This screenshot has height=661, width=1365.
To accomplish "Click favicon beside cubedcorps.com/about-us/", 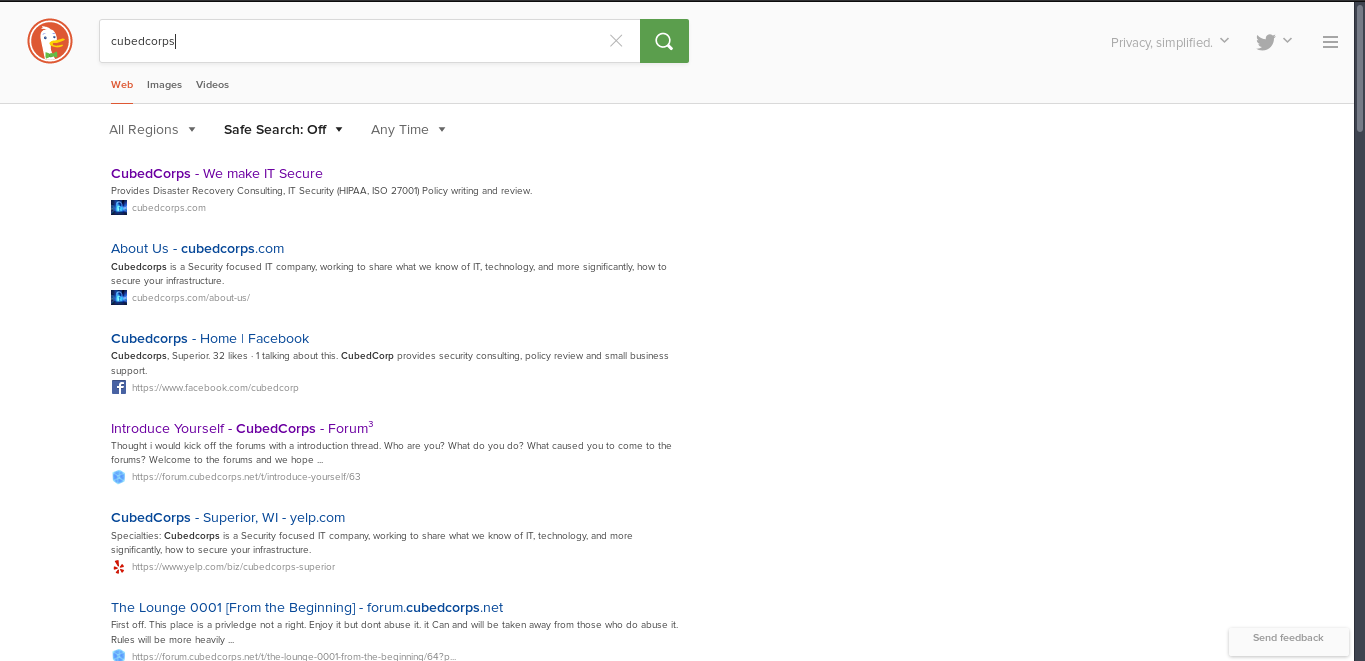I will pyautogui.click(x=119, y=297).
